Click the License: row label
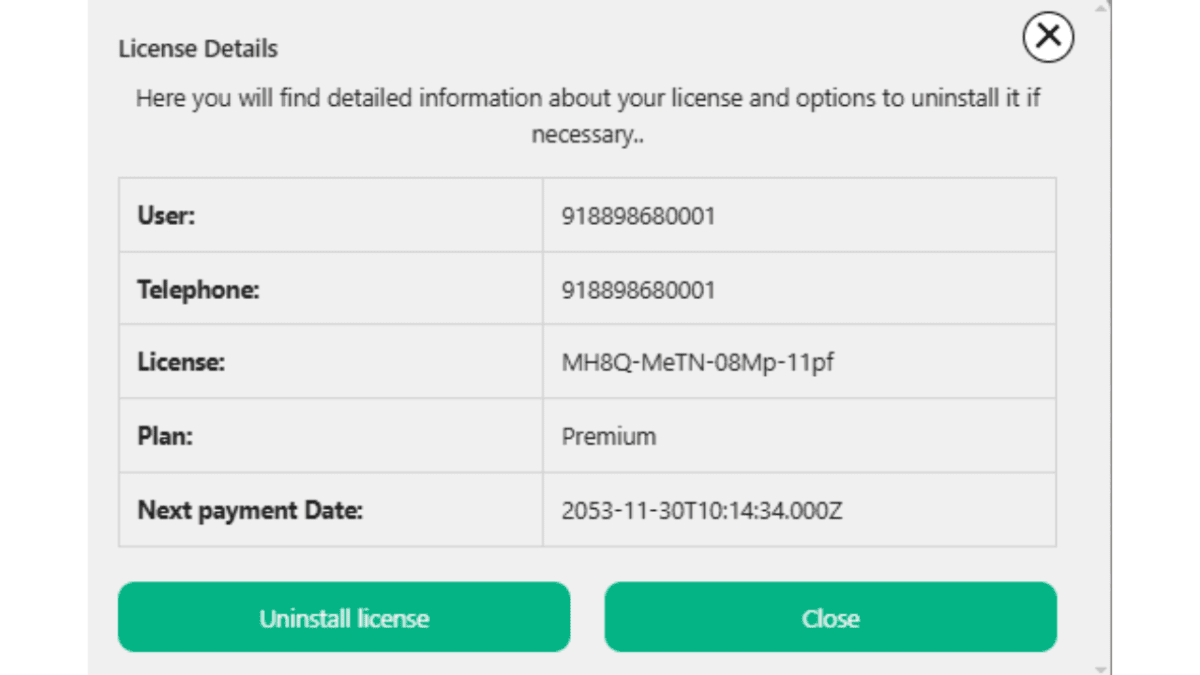The image size is (1200, 675). point(181,362)
